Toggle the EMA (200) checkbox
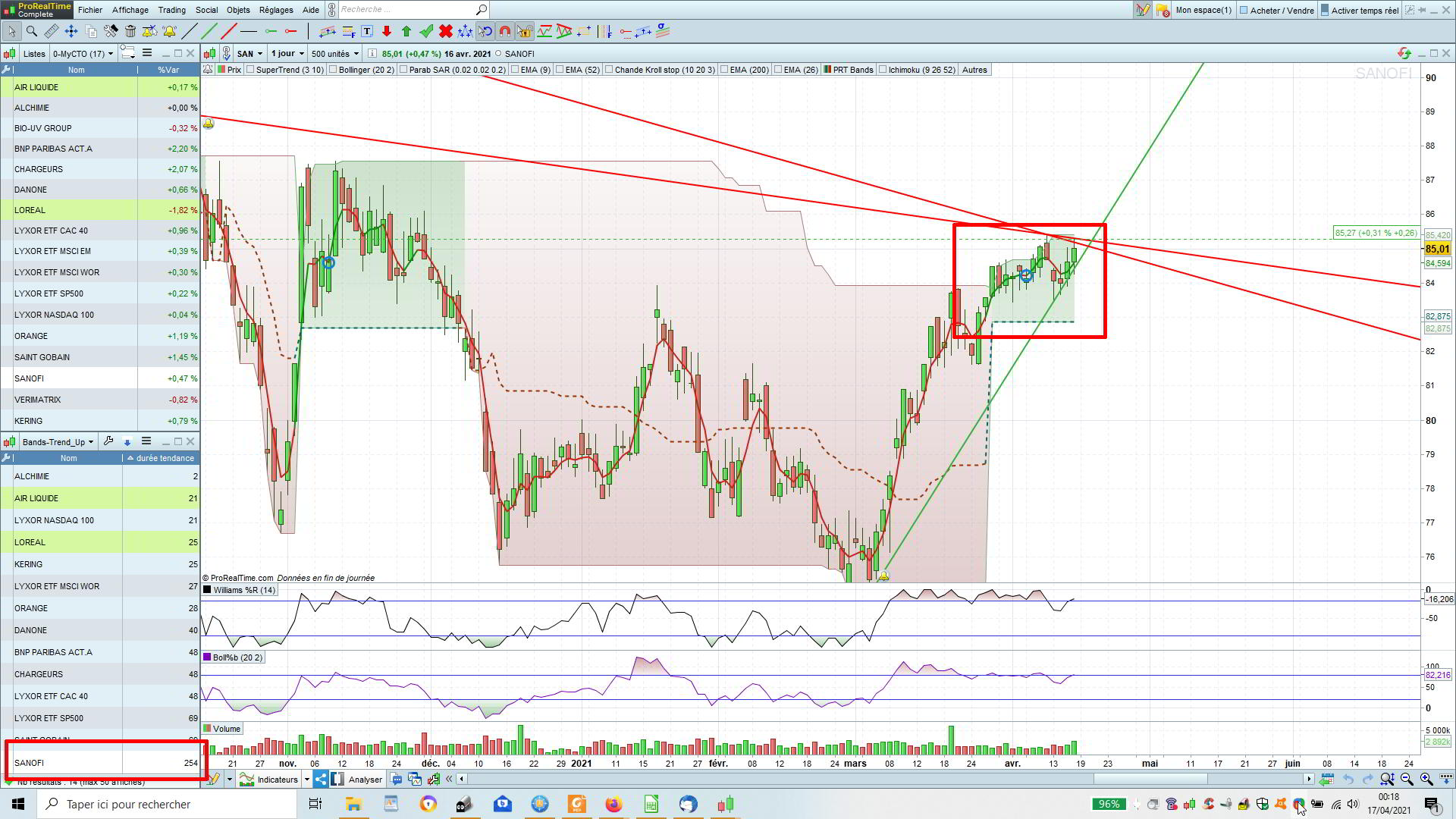The width and height of the screenshot is (1456, 819). (724, 70)
